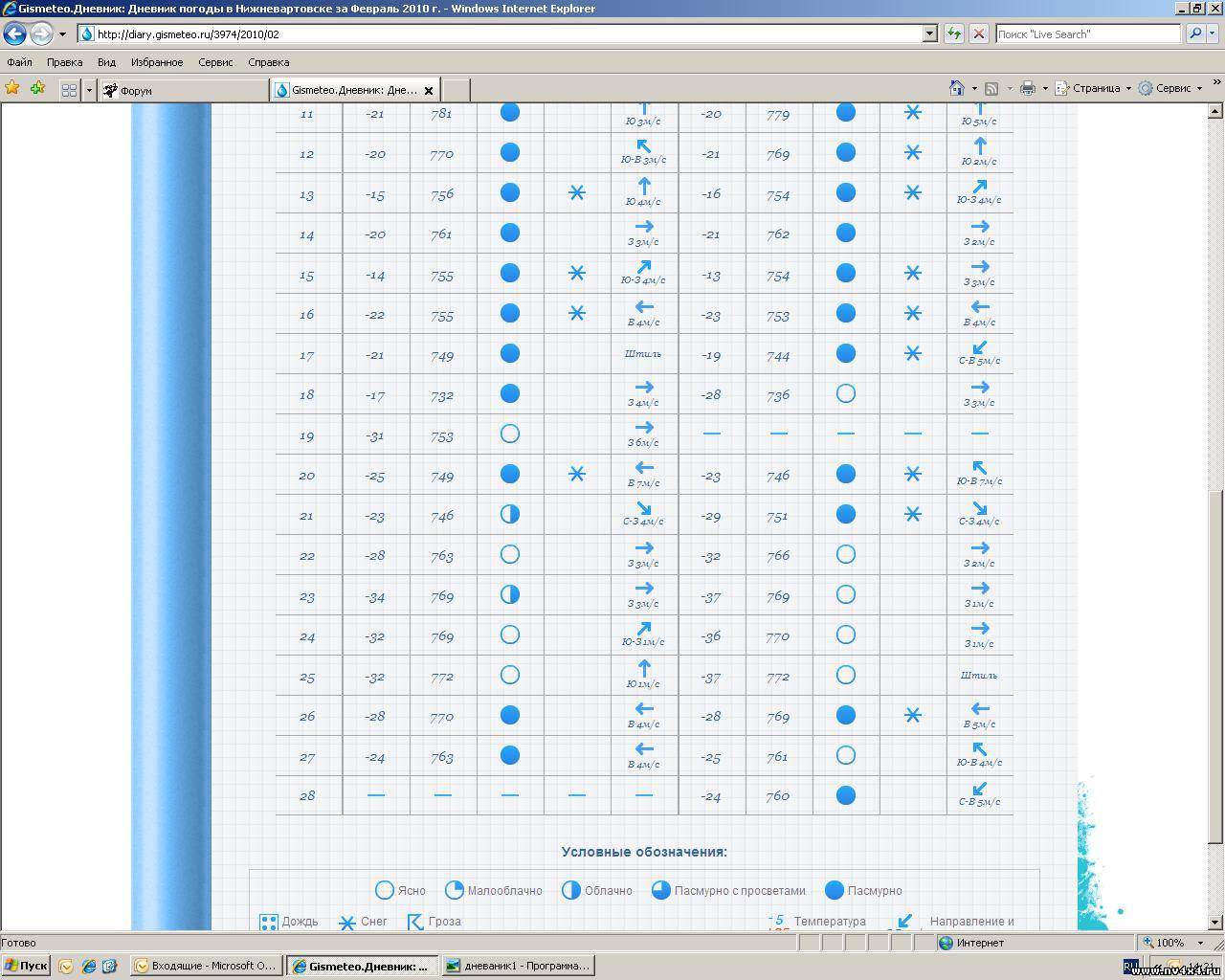Click the half-cloudy icon in row 23
The width and height of the screenshot is (1225, 980).
coord(510,594)
